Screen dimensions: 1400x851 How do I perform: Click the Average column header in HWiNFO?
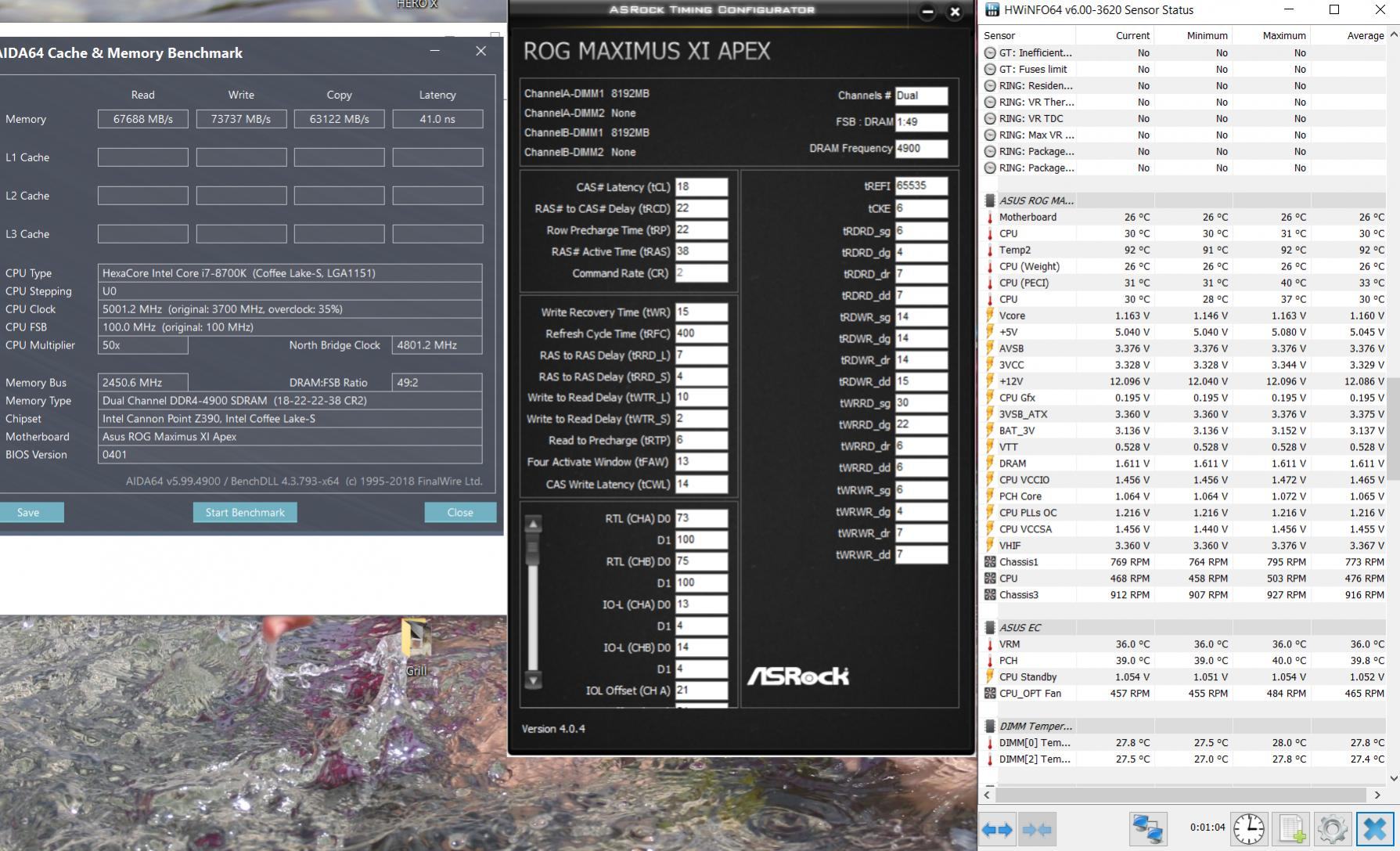[x=1348, y=35]
